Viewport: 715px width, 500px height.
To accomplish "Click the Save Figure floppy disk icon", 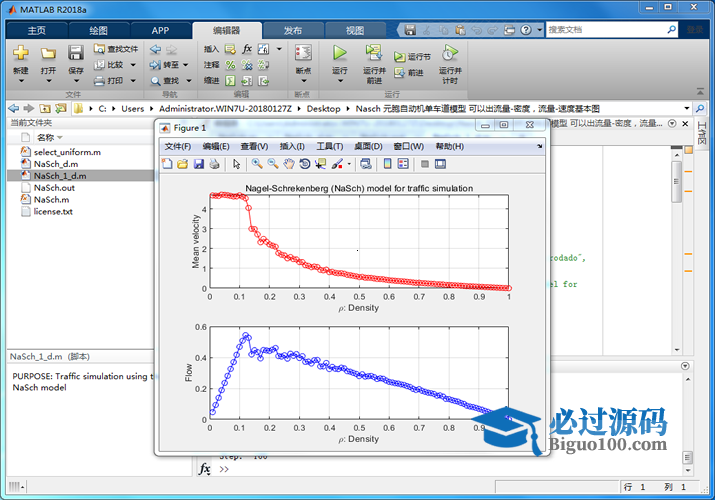I will [199, 164].
